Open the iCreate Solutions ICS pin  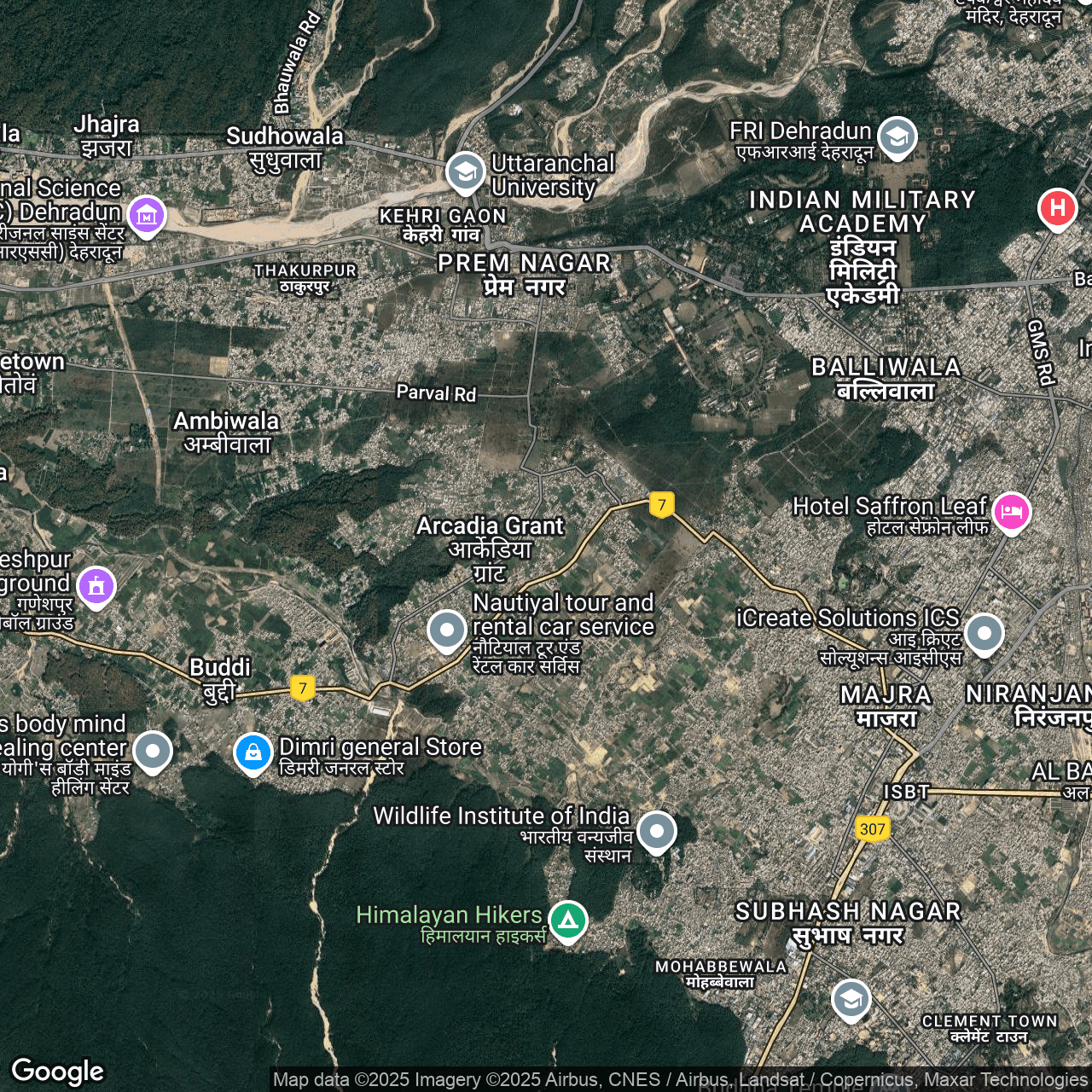(984, 633)
